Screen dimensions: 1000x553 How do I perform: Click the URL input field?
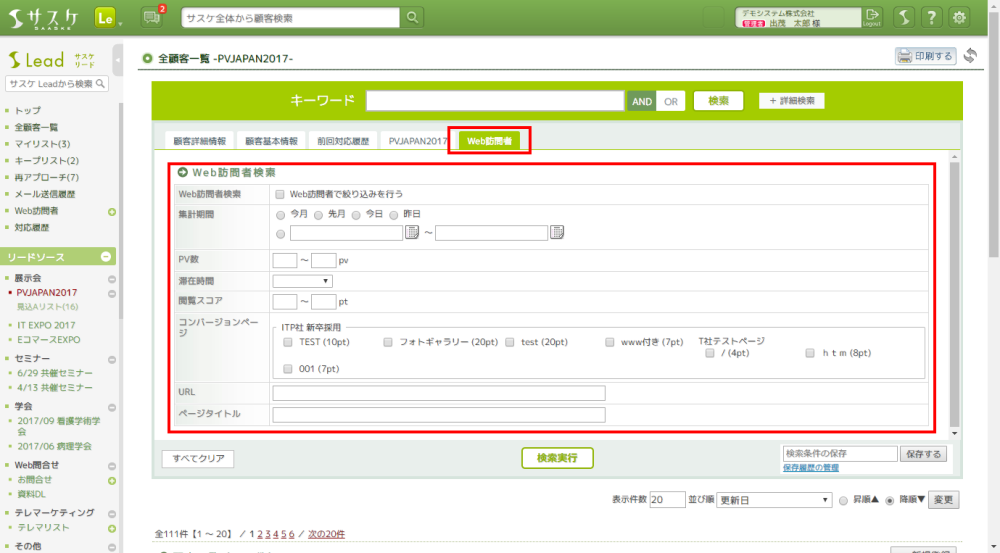[x=438, y=393]
